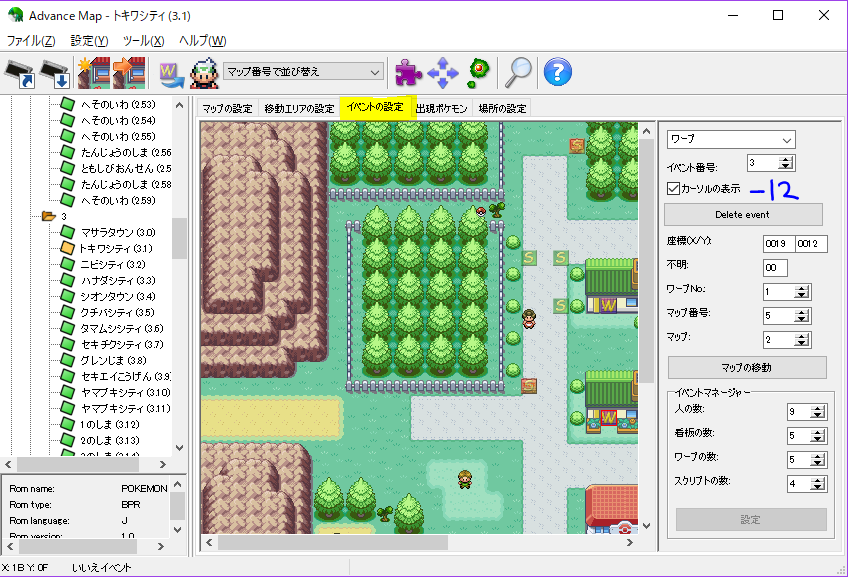Open the ファイル(Z) menu

coord(31,41)
